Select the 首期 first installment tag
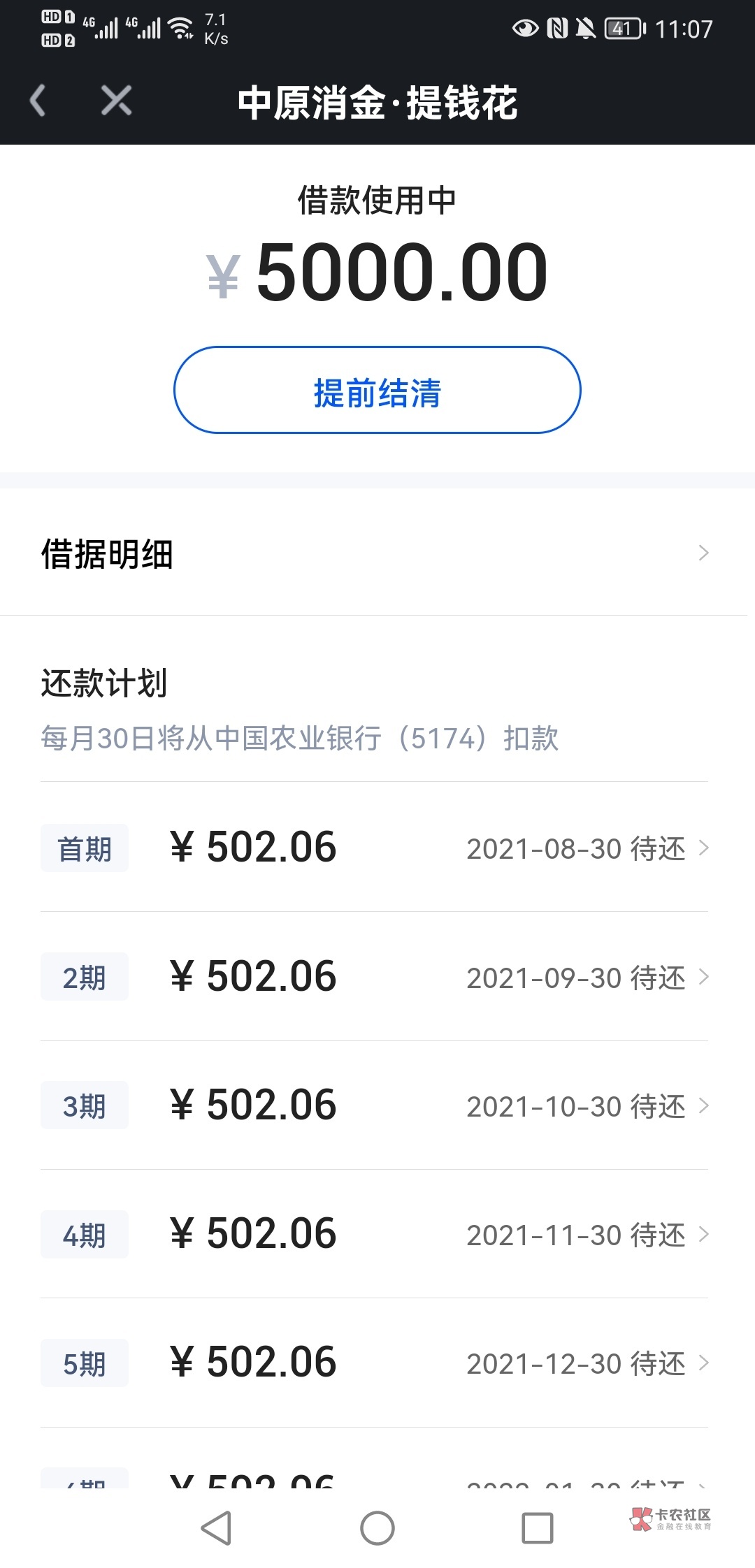The height and width of the screenshot is (1568, 755). point(85,848)
